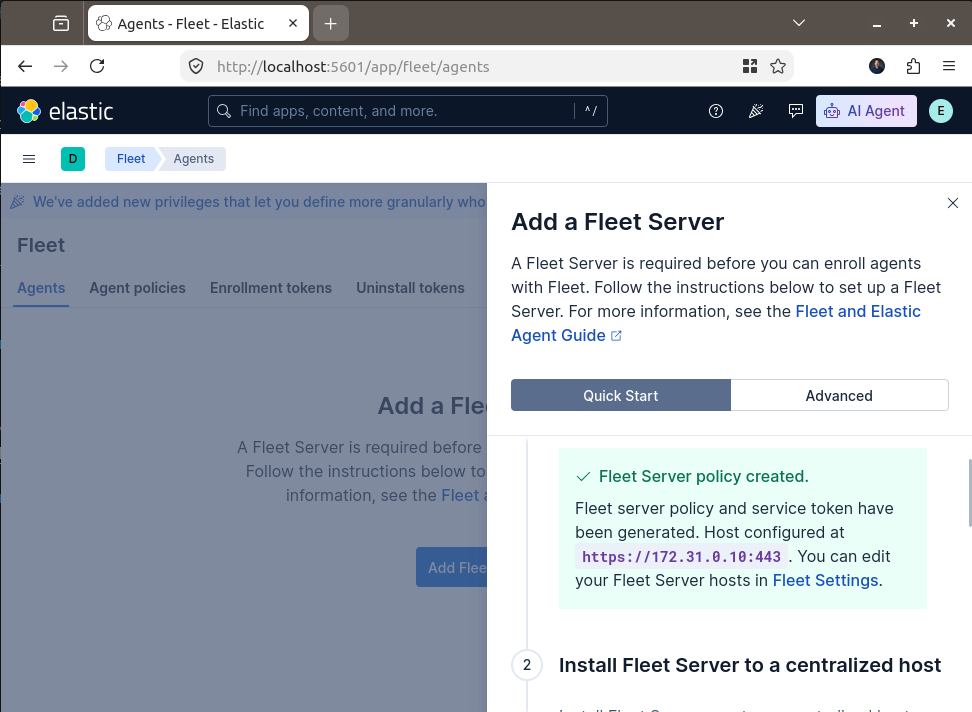This screenshot has width=972, height=712.
Task: Open Fleet and Elastic Agent Guide link
Action: tap(716, 323)
